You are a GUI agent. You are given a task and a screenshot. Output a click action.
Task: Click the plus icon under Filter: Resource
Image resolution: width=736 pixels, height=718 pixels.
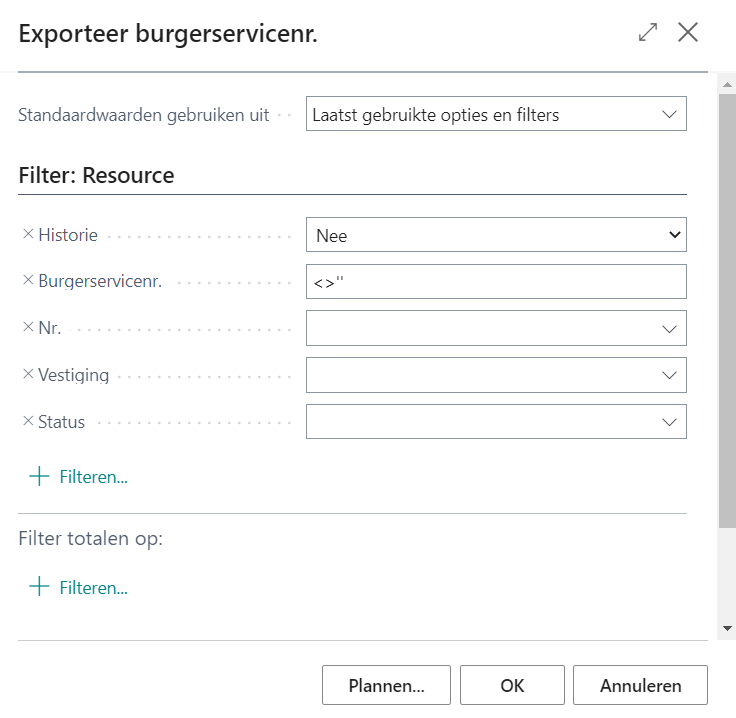(x=40, y=477)
